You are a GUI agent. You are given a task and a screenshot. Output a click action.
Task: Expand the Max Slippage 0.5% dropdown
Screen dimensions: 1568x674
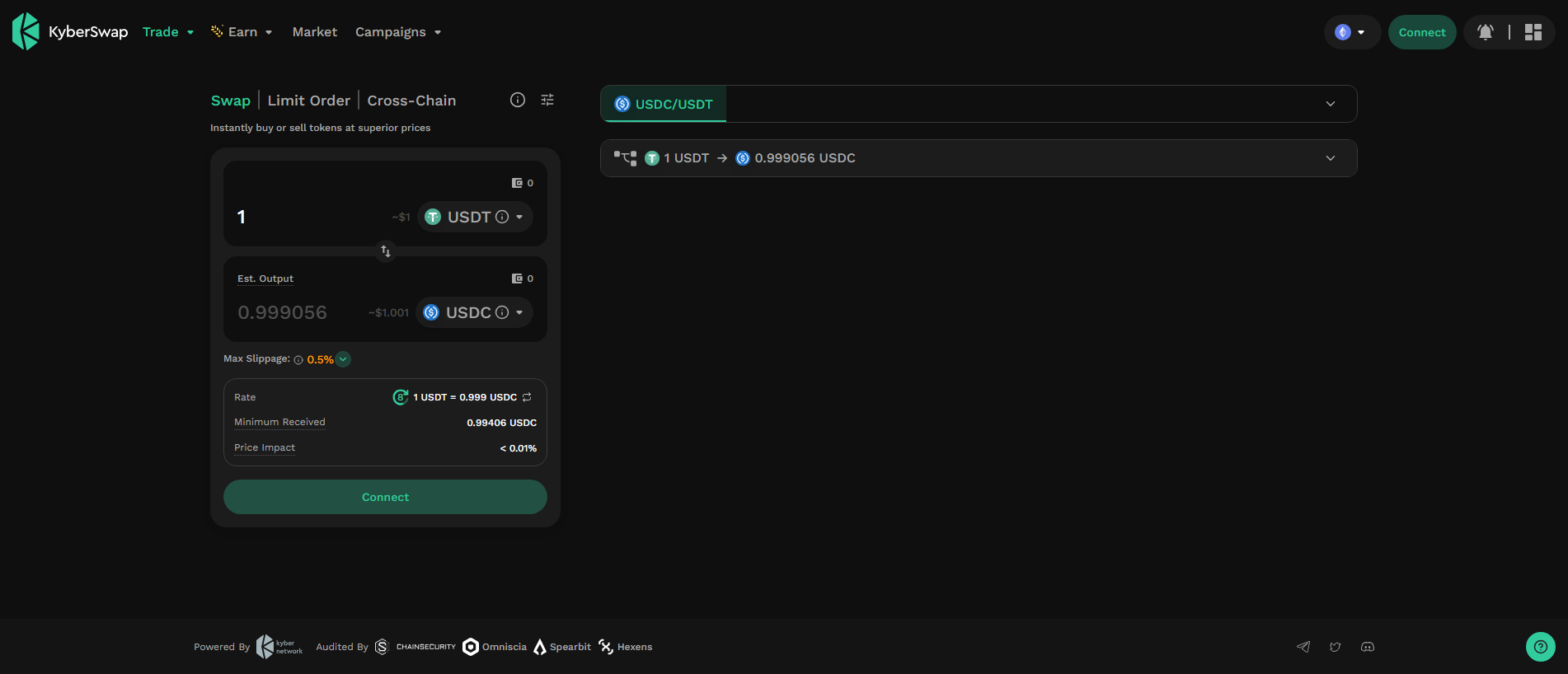tap(344, 359)
